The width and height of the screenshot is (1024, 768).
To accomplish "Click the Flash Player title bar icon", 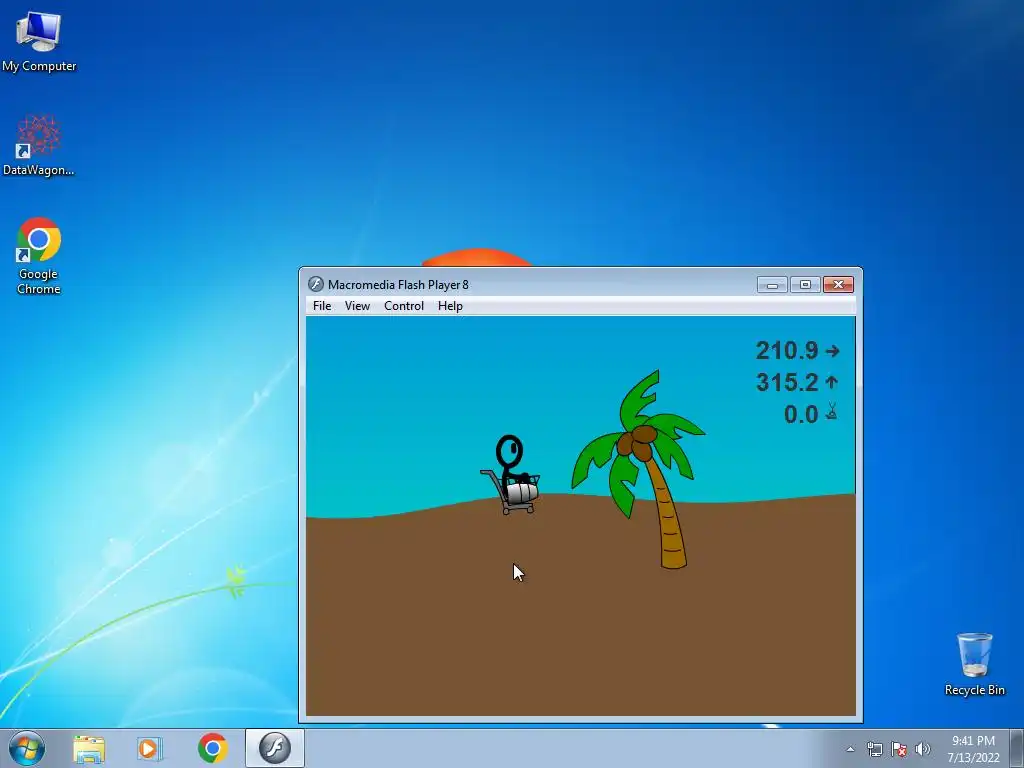I will coord(316,284).
